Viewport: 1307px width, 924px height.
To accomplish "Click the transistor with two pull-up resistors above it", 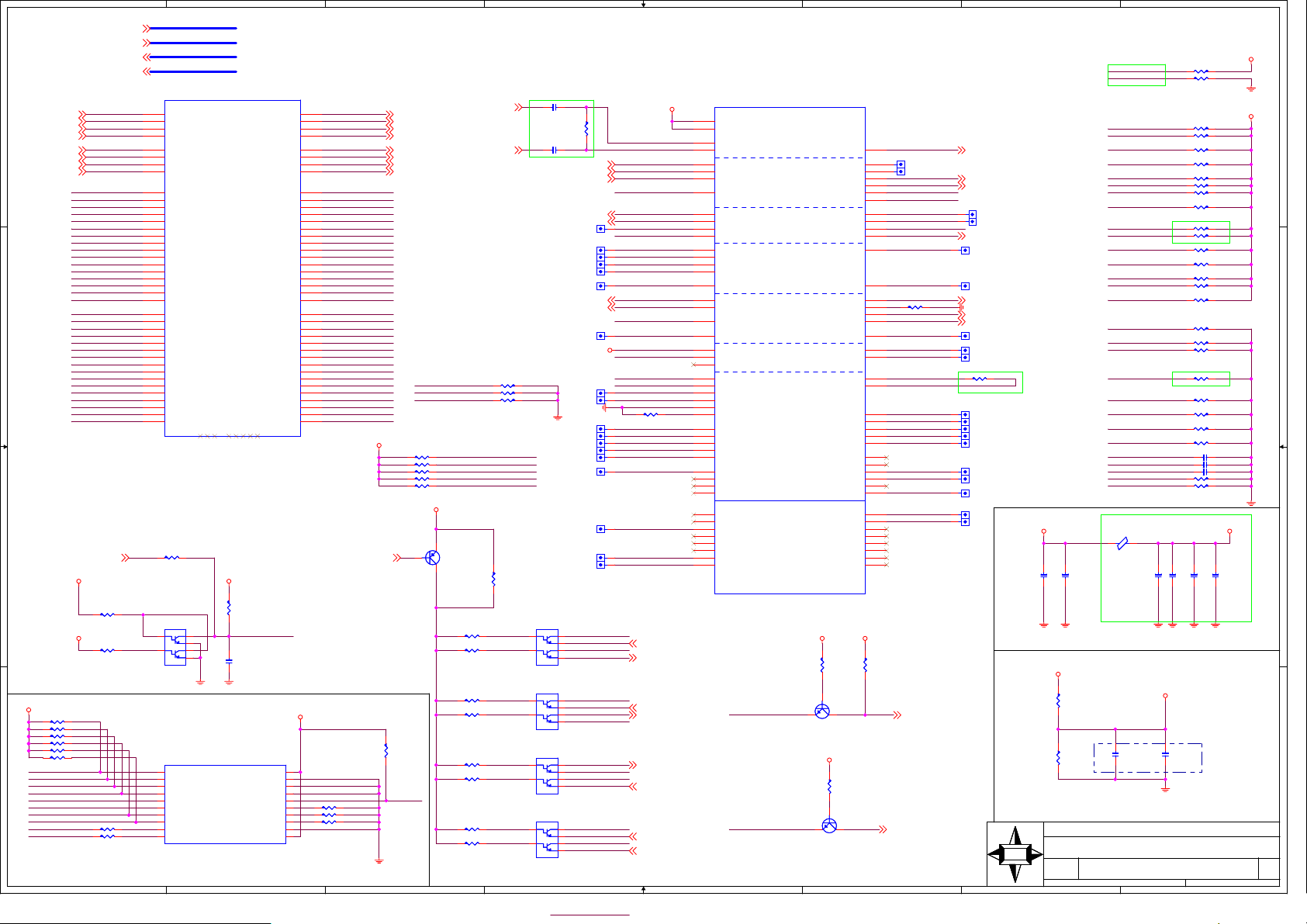I will pyautogui.click(x=822, y=711).
